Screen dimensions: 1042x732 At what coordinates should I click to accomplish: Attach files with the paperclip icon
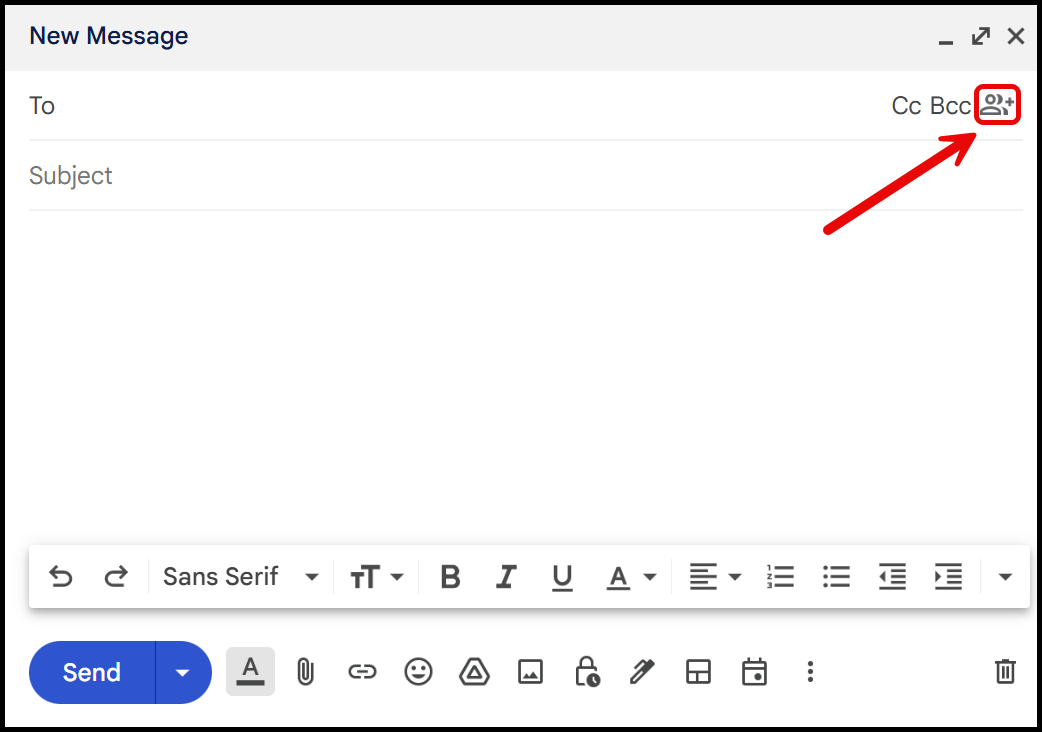[x=306, y=672]
